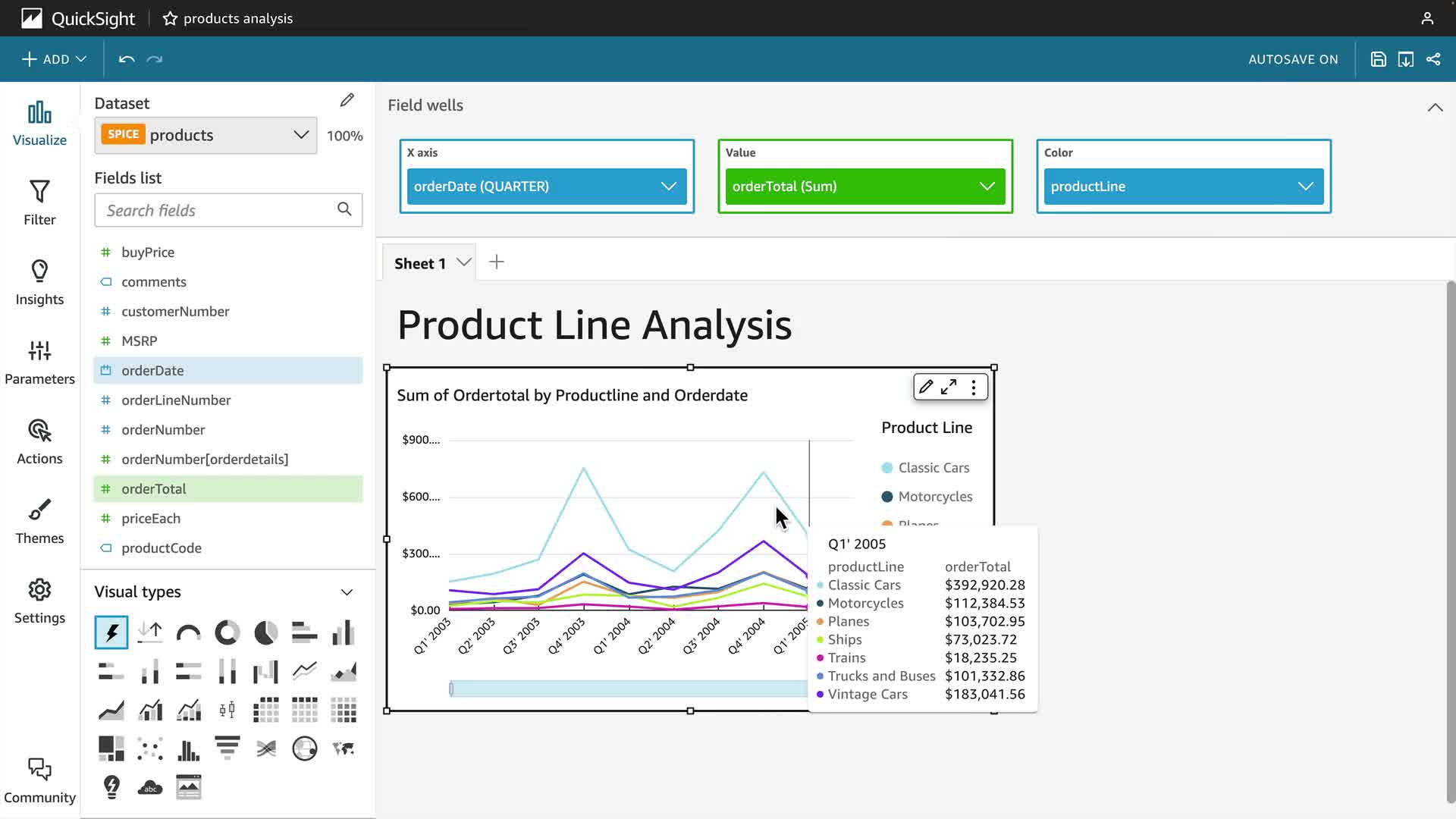Open the Filter panel in sidebar
This screenshot has height=819, width=1456.
coord(39,202)
